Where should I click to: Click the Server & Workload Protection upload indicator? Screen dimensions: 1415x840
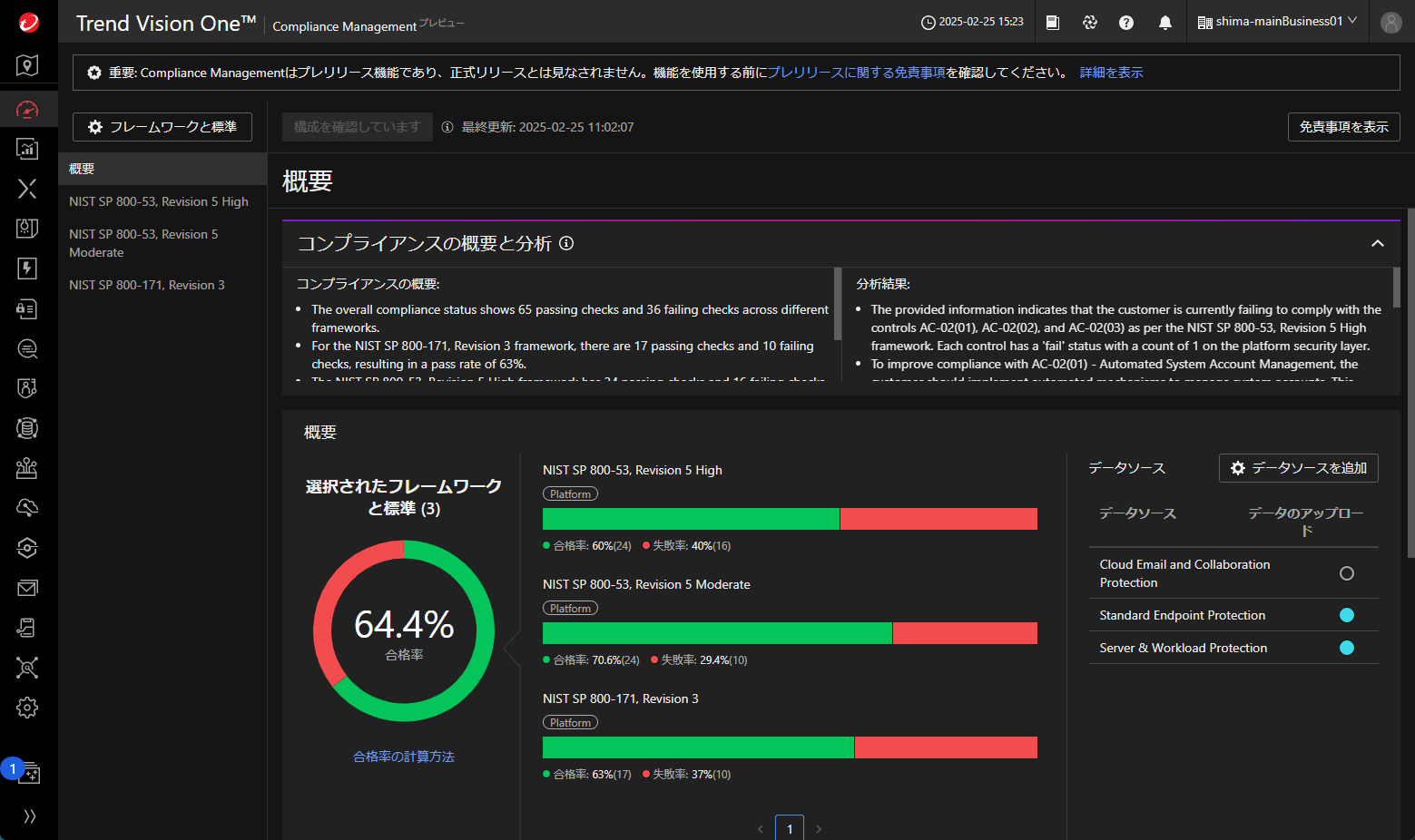coord(1347,648)
